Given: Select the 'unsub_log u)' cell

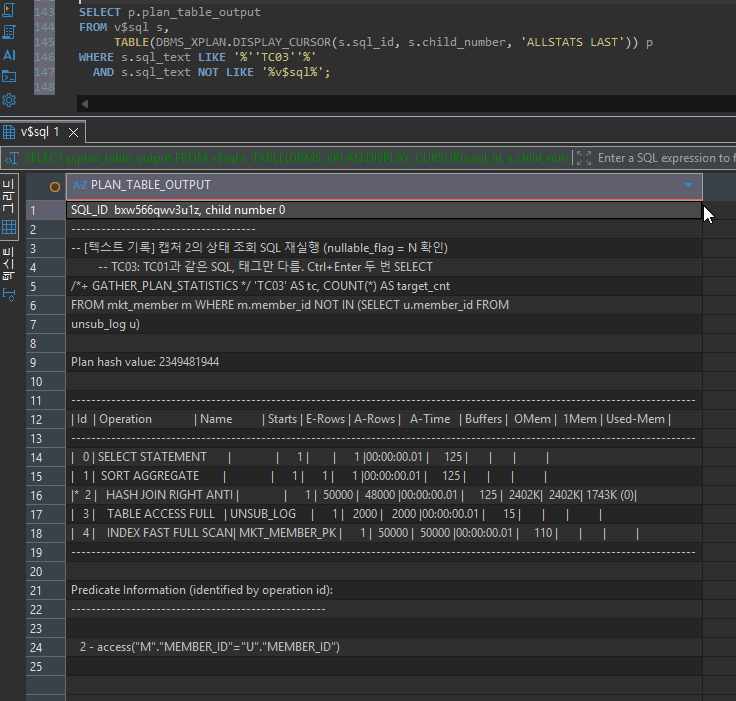Looking at the screenshot, I should coord(384,324).
